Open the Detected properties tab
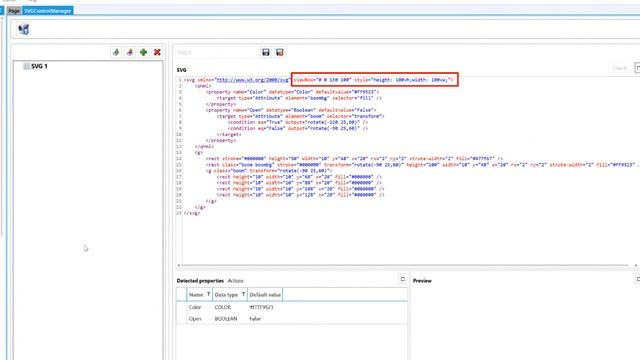 tap(200, 281)
